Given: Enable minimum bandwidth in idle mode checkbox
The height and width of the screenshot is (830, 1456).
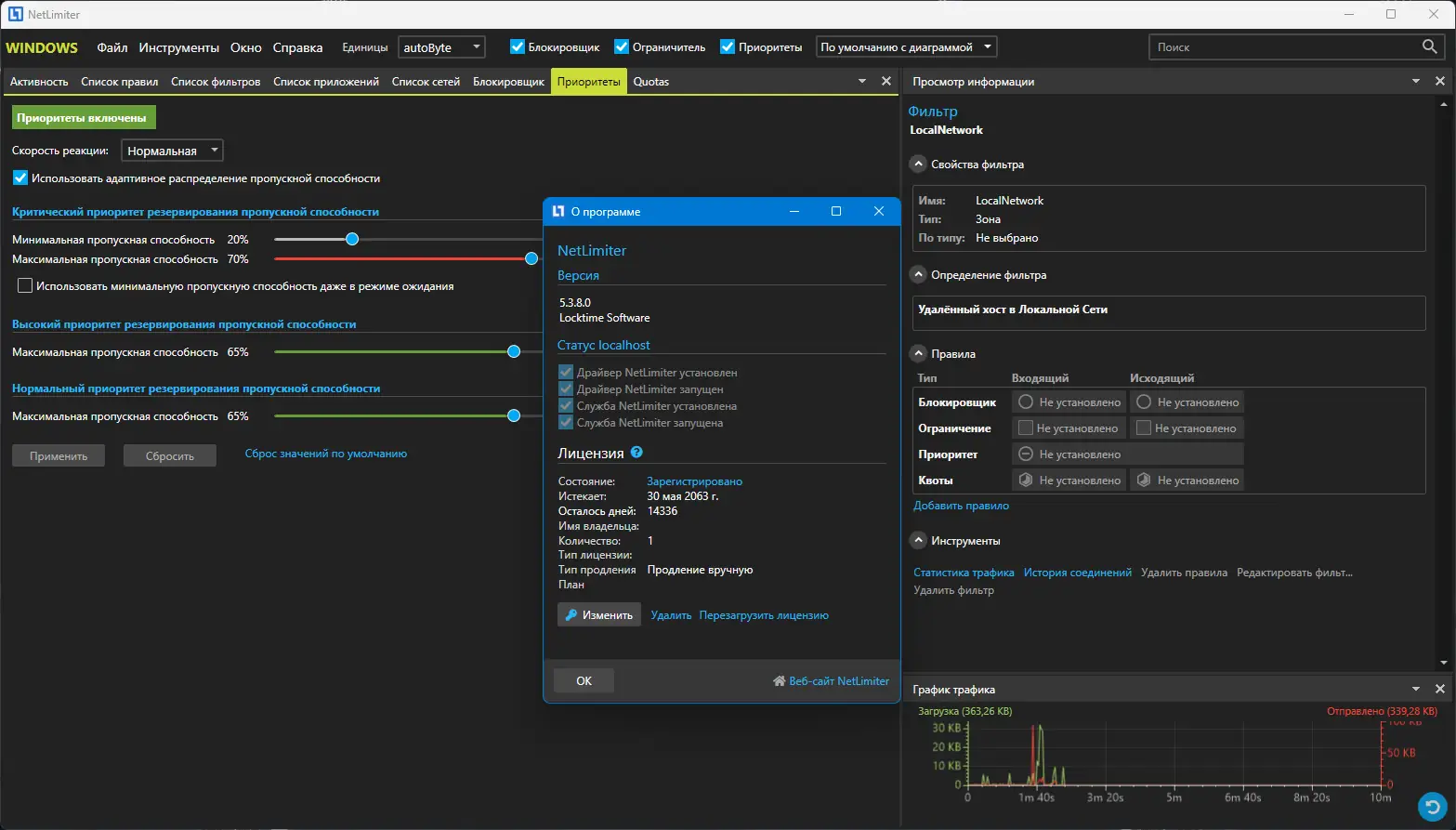Looking at the screenshot, I should (x=25, y=286).
